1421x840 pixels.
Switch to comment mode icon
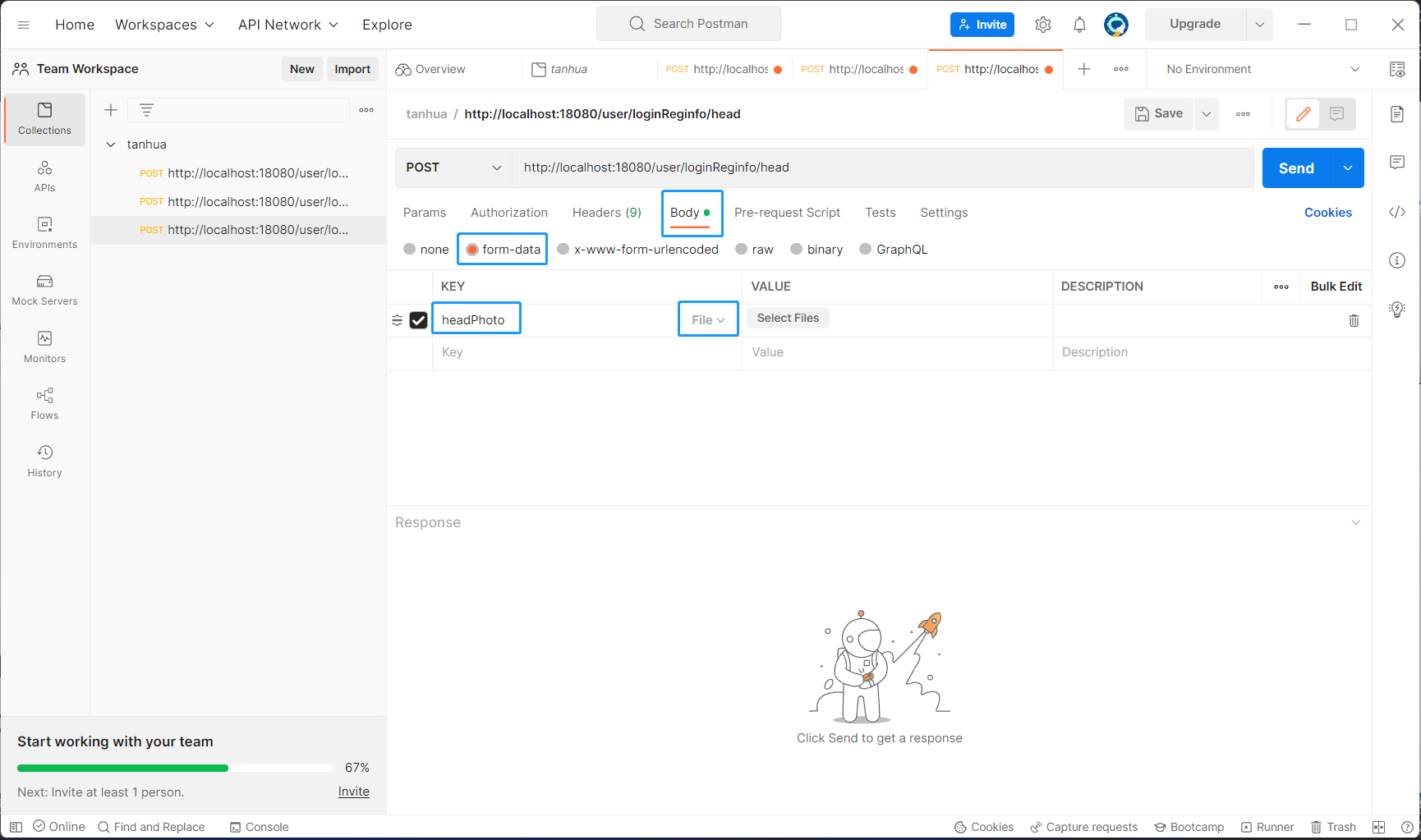pos(1337,114)
